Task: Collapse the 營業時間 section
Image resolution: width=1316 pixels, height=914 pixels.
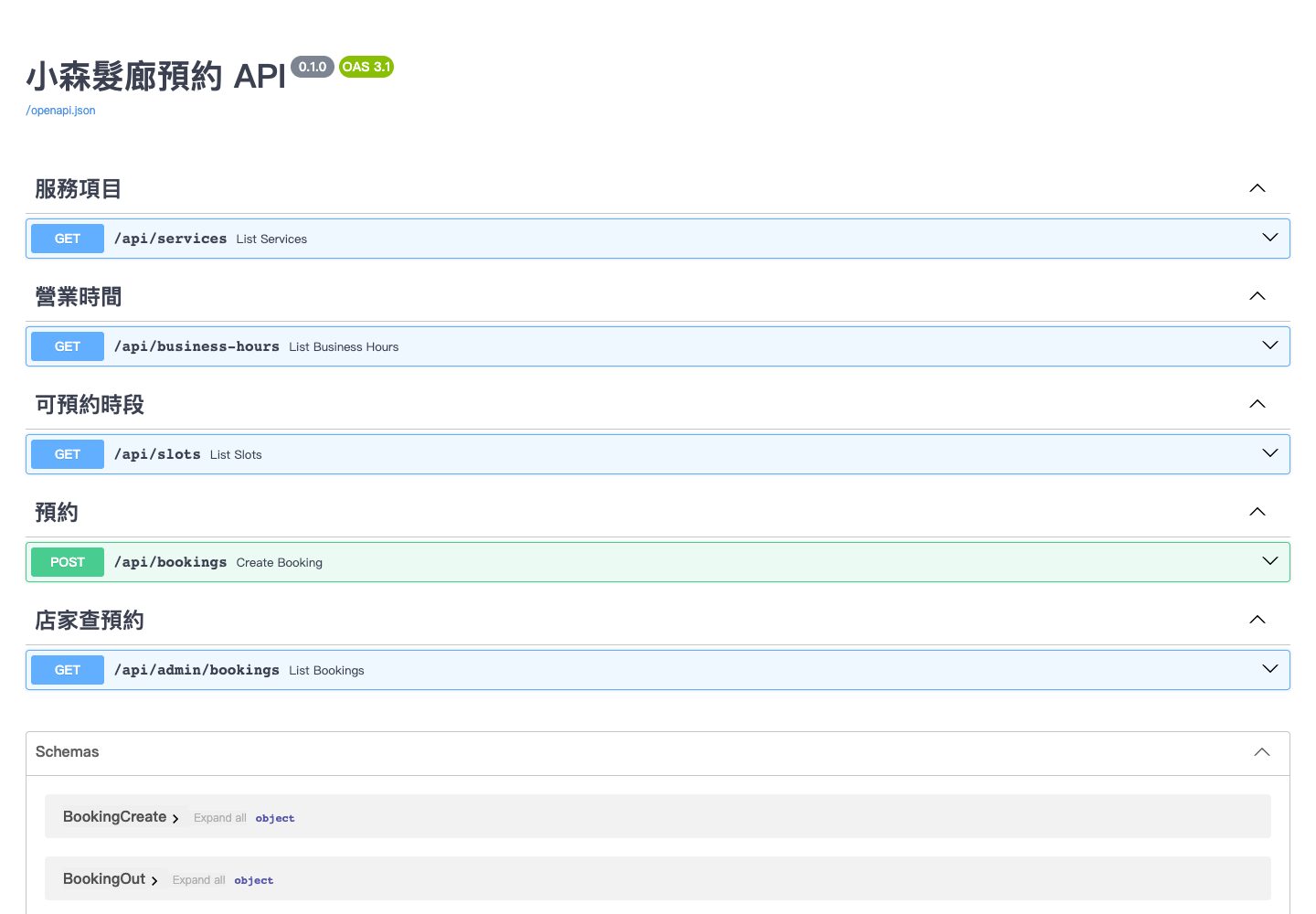Action: [x=1258, y=296]
